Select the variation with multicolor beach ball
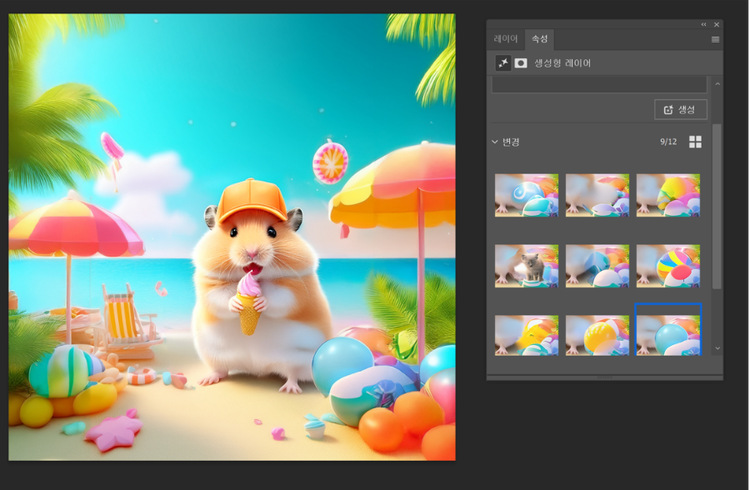The height and width of the screenshot is (490, 750). click(668, 266)
